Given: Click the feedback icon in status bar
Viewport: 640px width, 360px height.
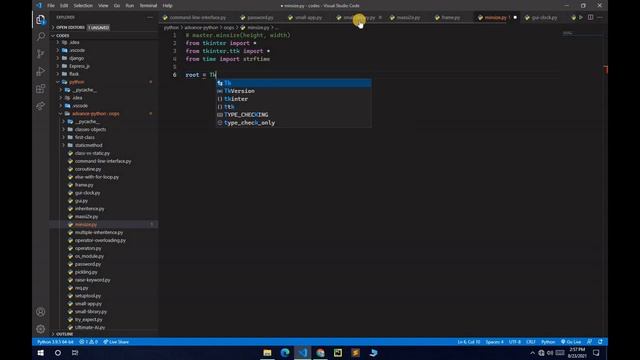Looking at the screenshot, I should [589, 342].
